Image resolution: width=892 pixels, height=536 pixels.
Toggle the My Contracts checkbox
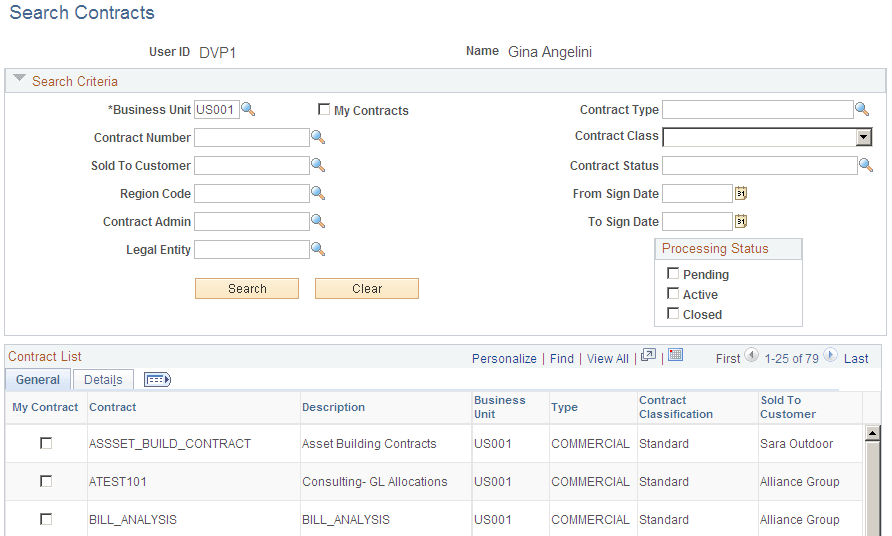click(x=324, y=109)
